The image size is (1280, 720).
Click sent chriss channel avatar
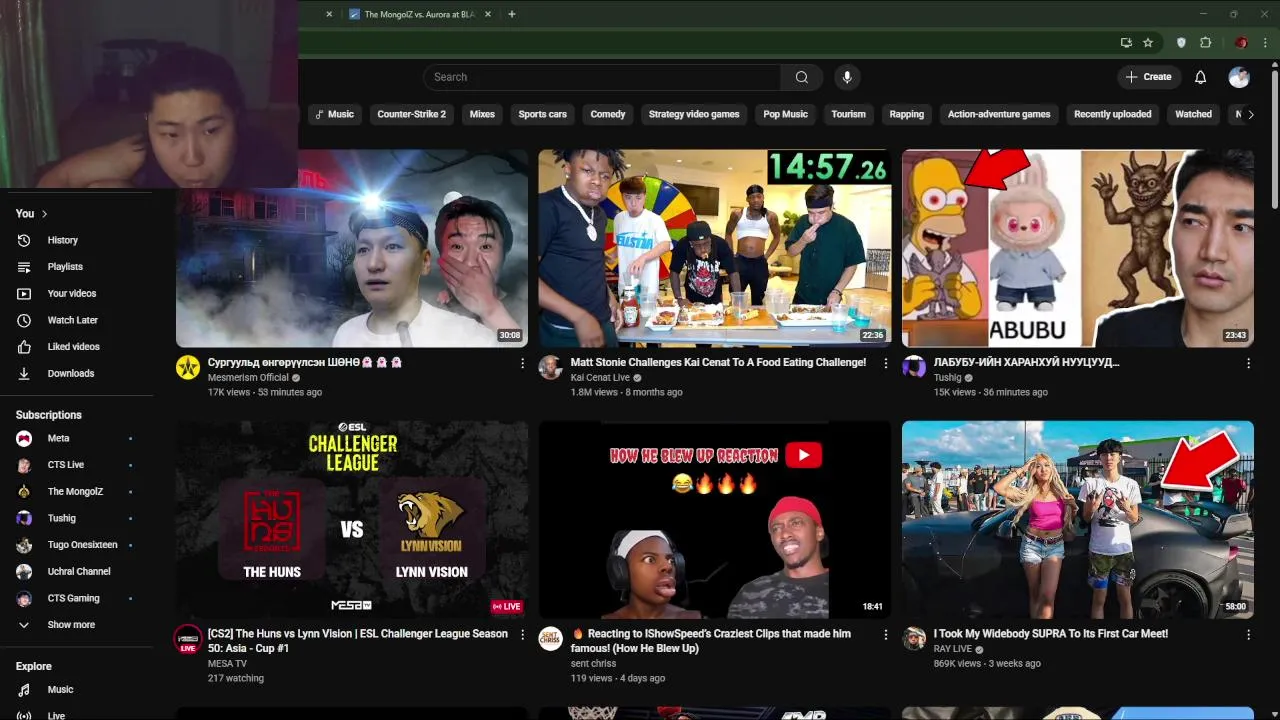coord(551,638)
